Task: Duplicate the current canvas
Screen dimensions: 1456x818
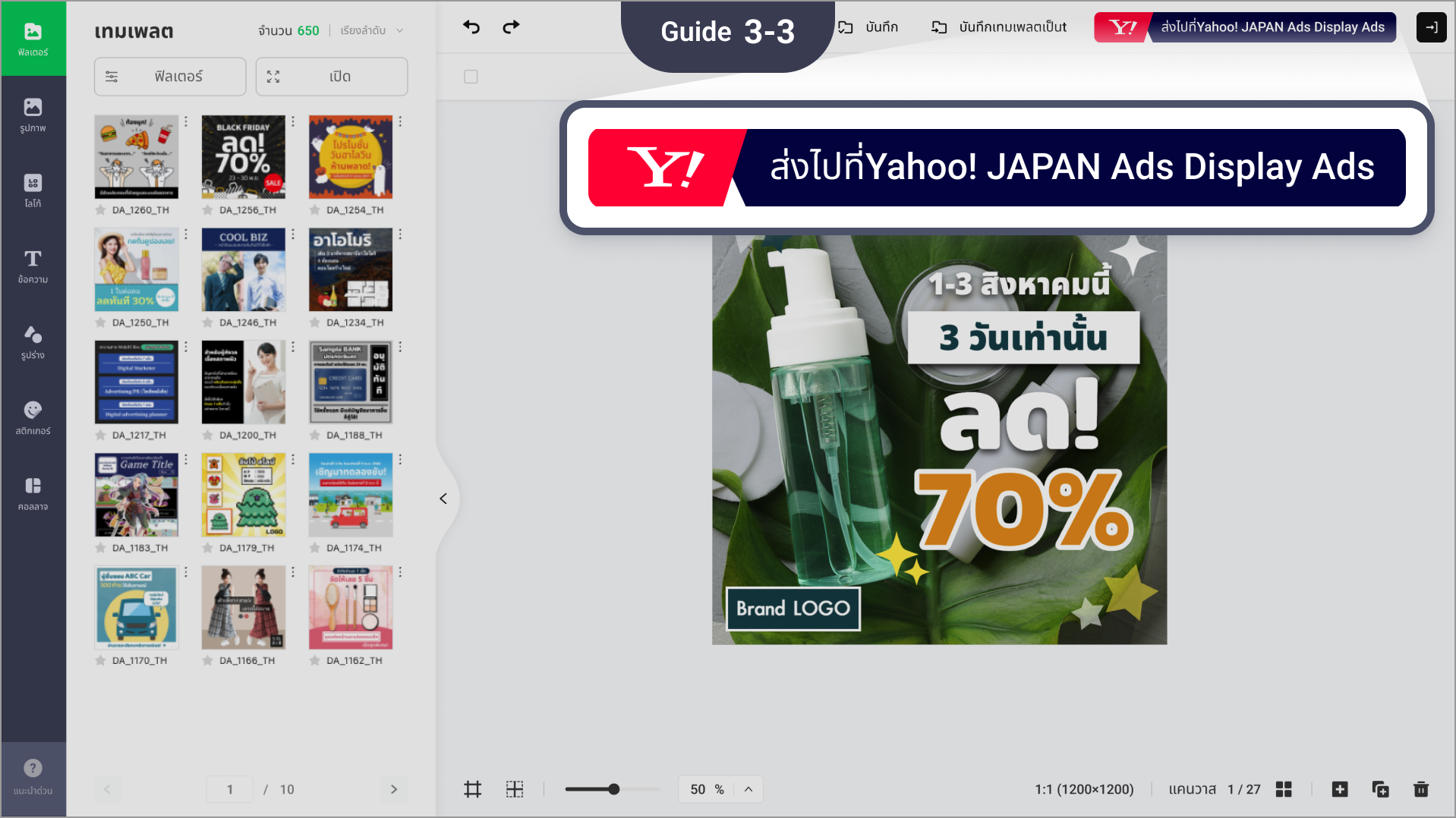Action: 1380,789
